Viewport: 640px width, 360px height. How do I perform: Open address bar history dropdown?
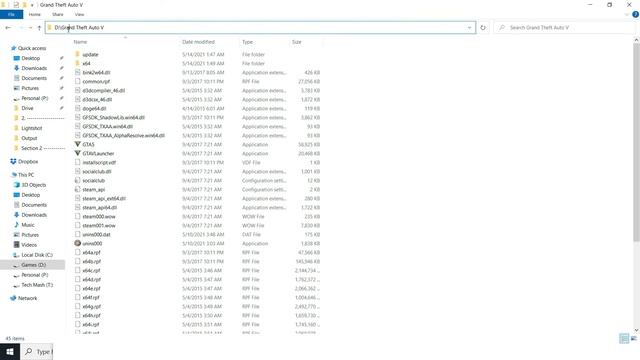(x=469, y=28)
